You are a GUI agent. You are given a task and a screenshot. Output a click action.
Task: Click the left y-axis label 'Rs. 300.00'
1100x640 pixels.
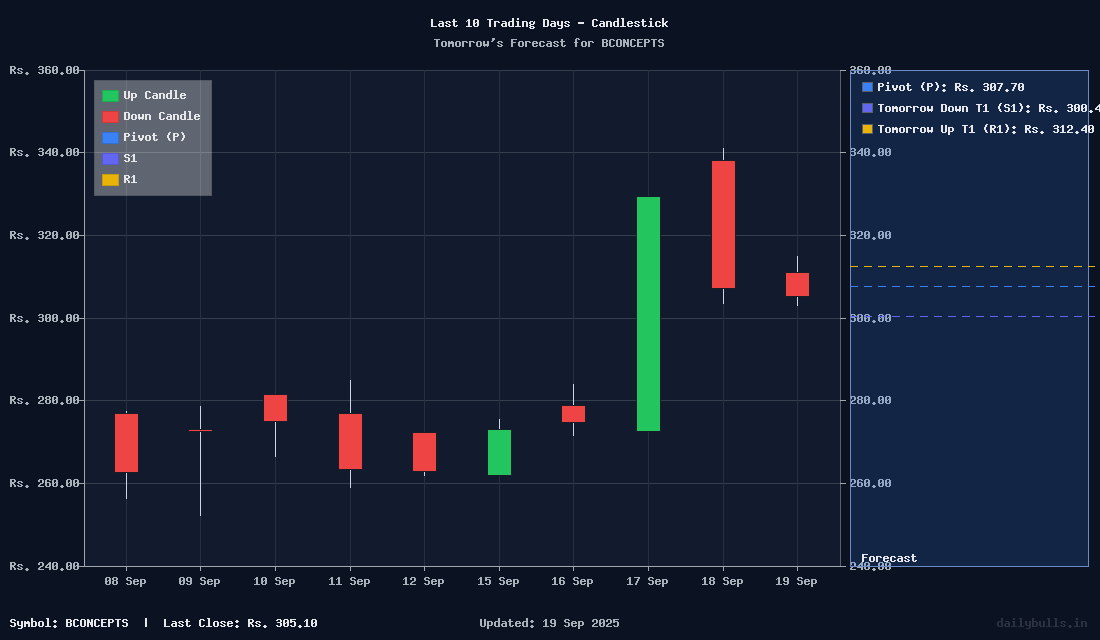coord(44,318)
